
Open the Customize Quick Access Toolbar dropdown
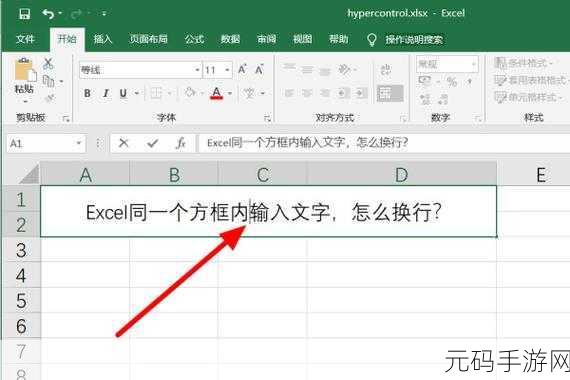[x=104, y=14]
